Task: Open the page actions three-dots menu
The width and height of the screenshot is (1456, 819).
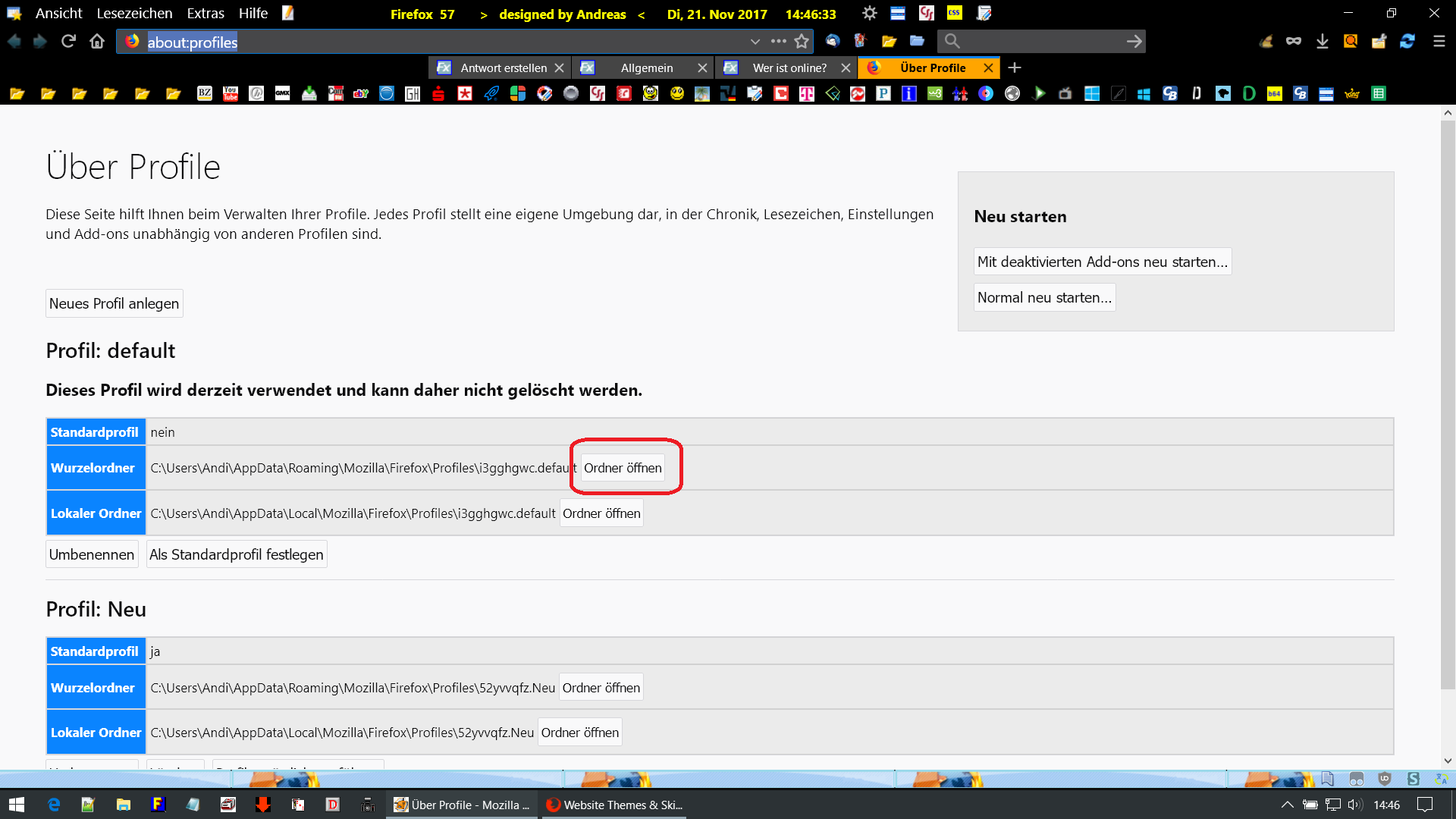Action: coord(778,41)
